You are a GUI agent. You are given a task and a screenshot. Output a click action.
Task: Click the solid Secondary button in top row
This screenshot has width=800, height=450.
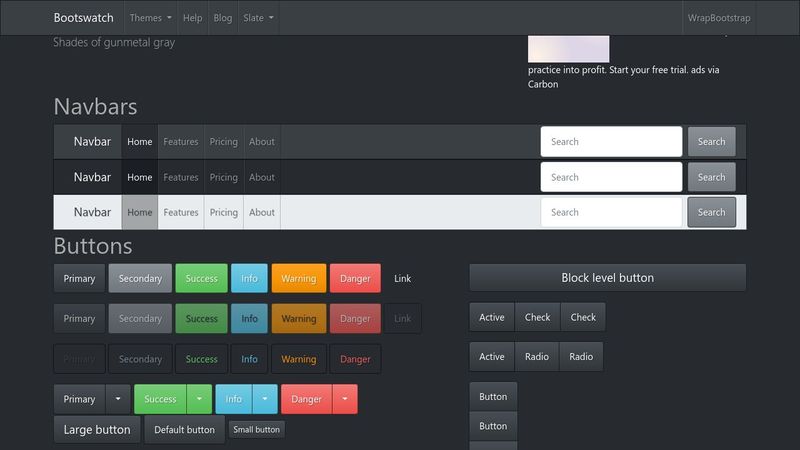click(x=140, y=279)
